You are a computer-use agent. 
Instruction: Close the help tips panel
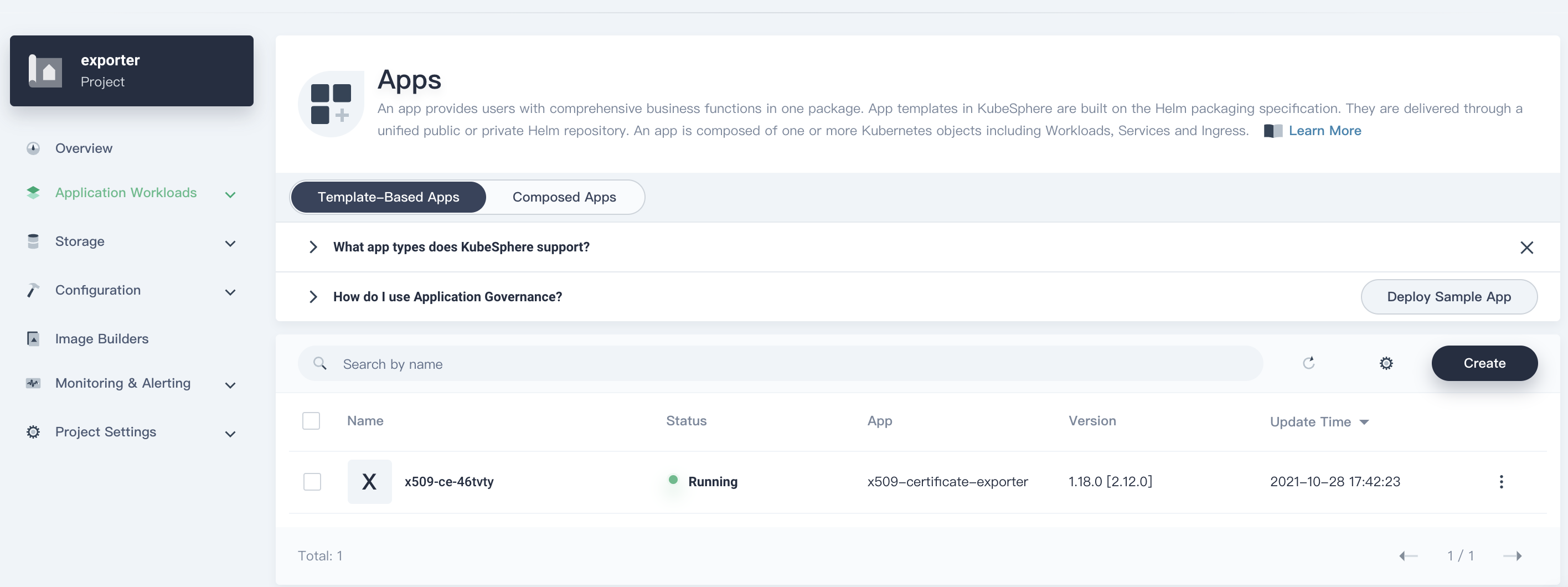pos(1526,247)
